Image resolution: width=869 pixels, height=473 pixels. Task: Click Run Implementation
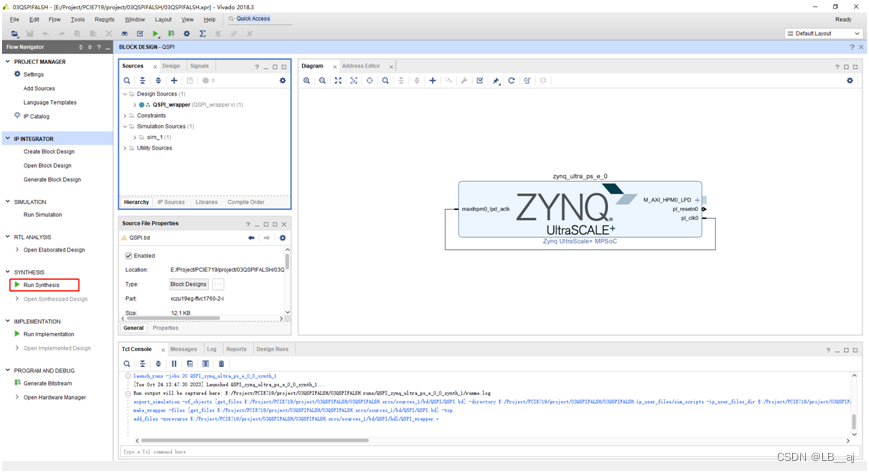tap(48, 334)
